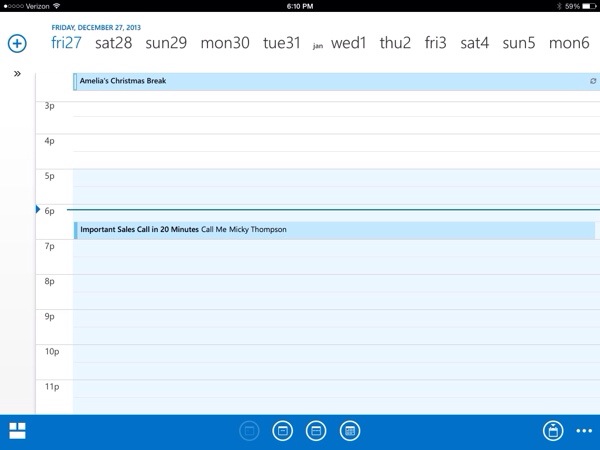This screenshot has height=450, width=600.
Task: Select fri3 in the date strip
Action: pos(435,42)
